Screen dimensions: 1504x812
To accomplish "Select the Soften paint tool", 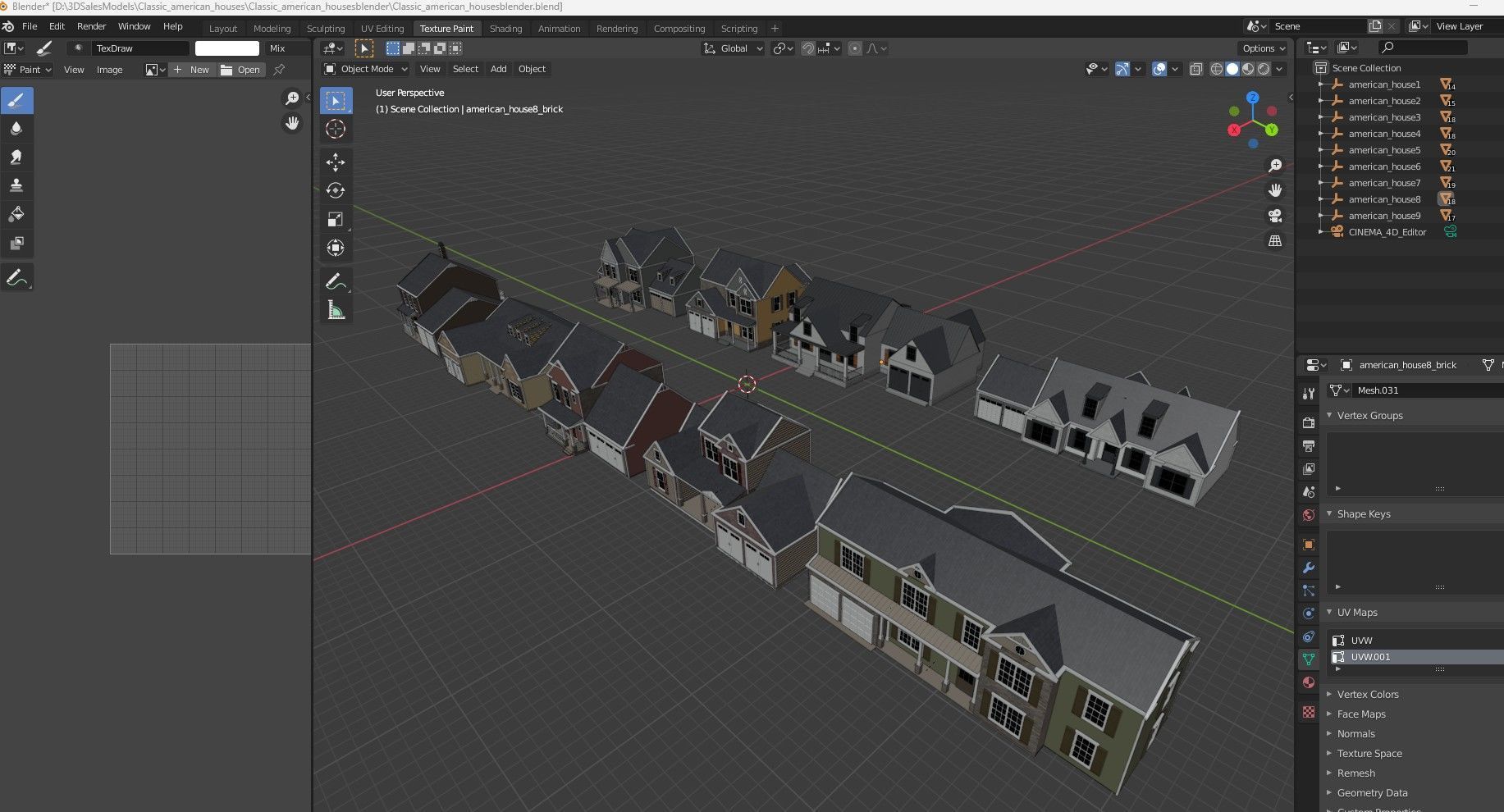I will coord(16,129).
